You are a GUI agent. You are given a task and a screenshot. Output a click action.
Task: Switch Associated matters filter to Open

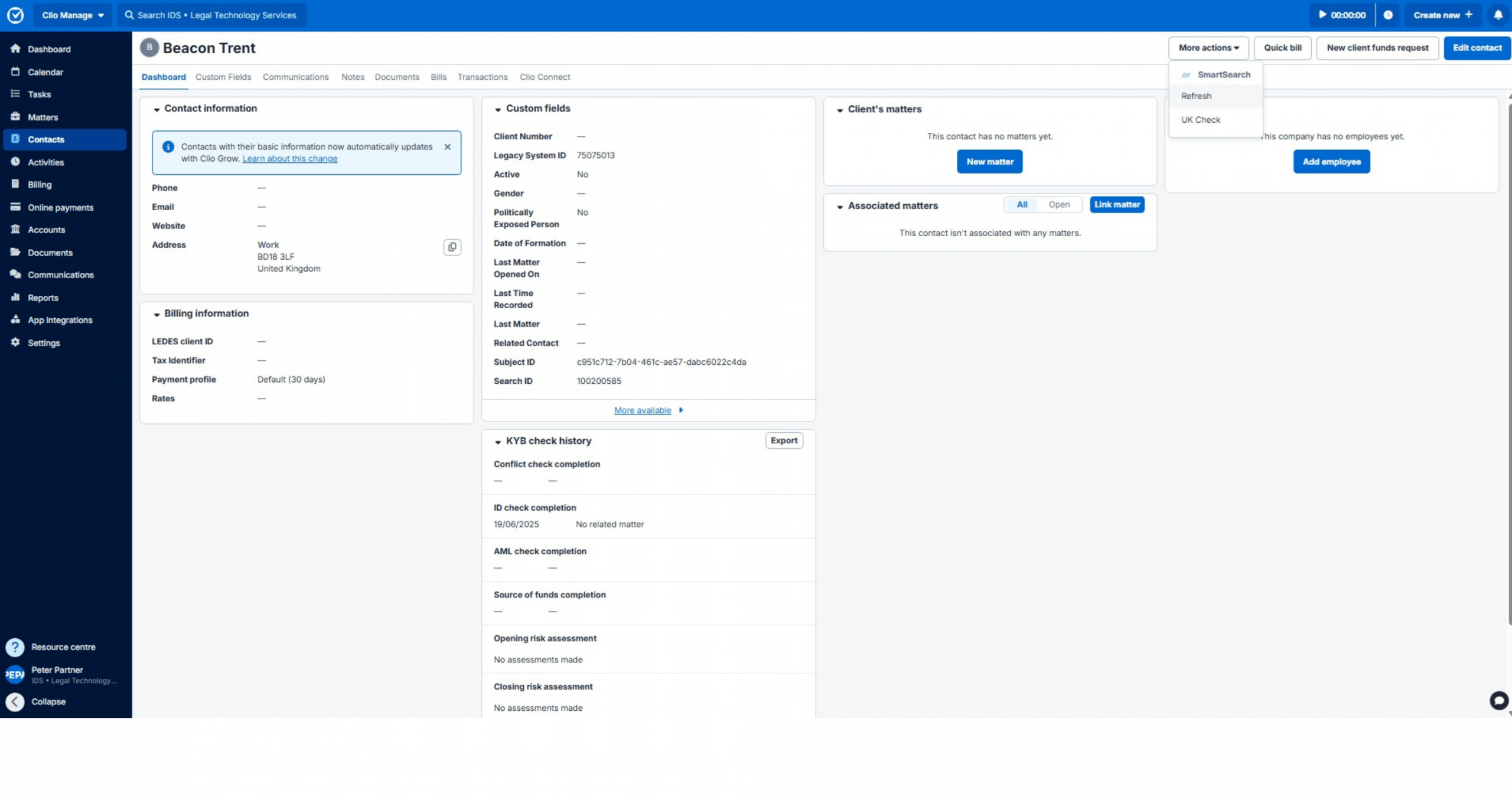point(1058,204)
